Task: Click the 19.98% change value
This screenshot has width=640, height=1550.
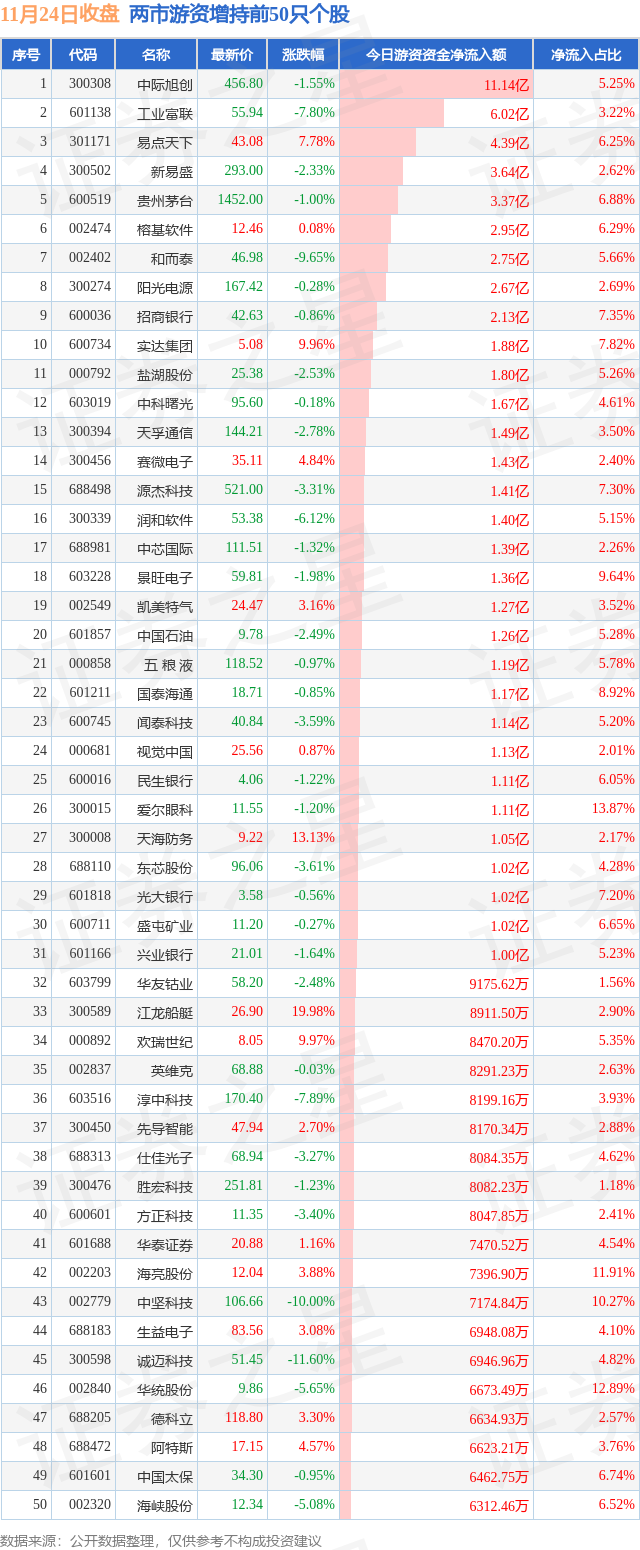Action: point(314,1012)
